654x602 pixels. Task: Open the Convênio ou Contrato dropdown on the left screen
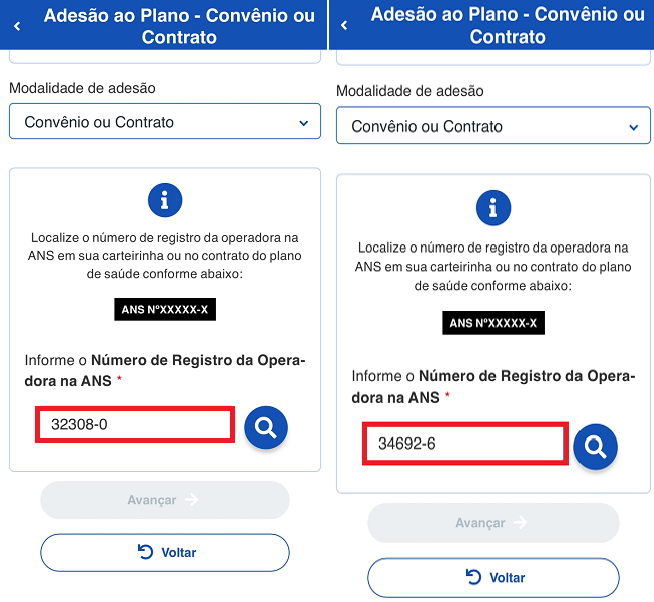165,122
